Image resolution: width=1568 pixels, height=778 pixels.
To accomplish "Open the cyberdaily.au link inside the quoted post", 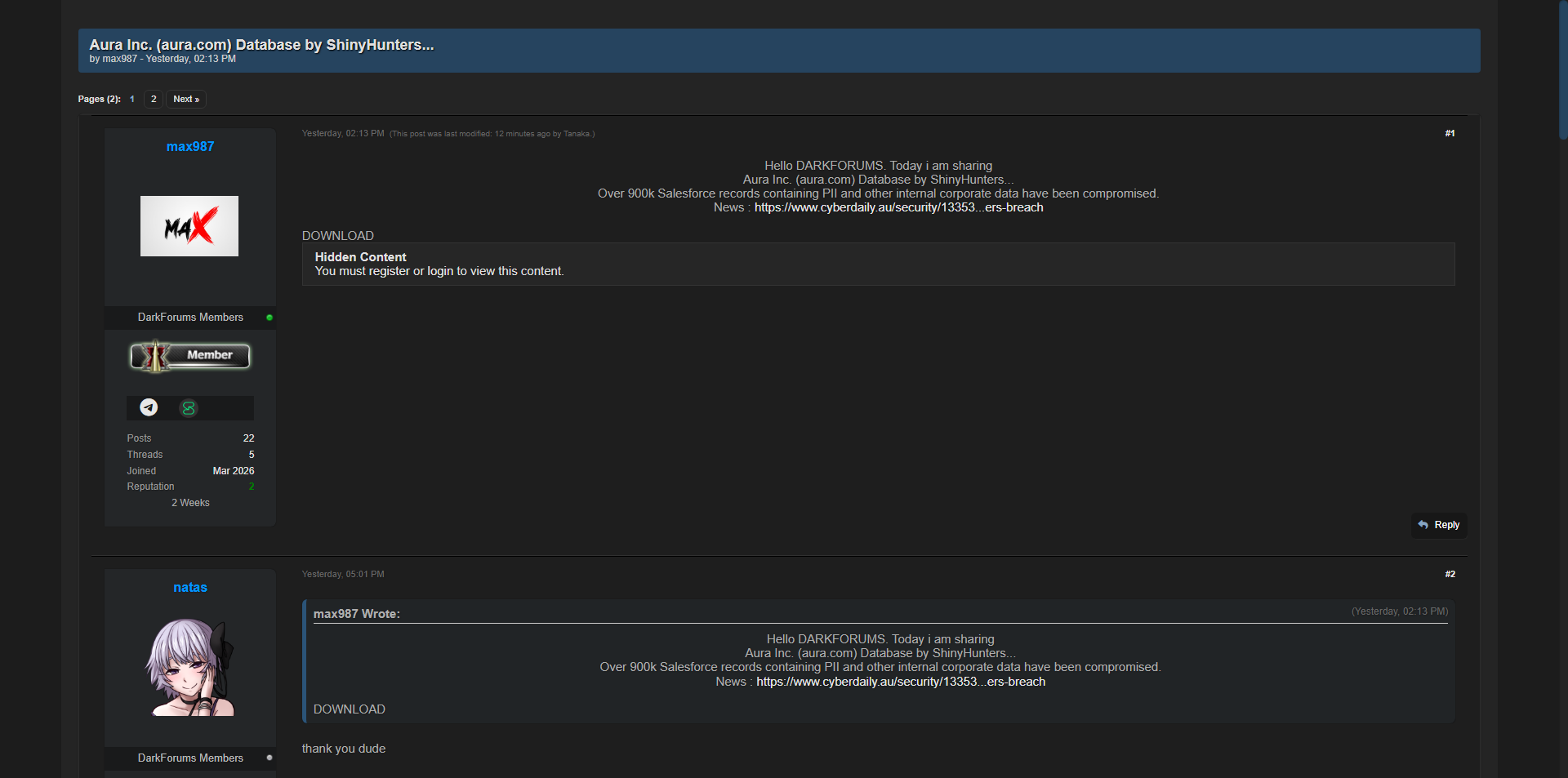I will coord(901,682).
